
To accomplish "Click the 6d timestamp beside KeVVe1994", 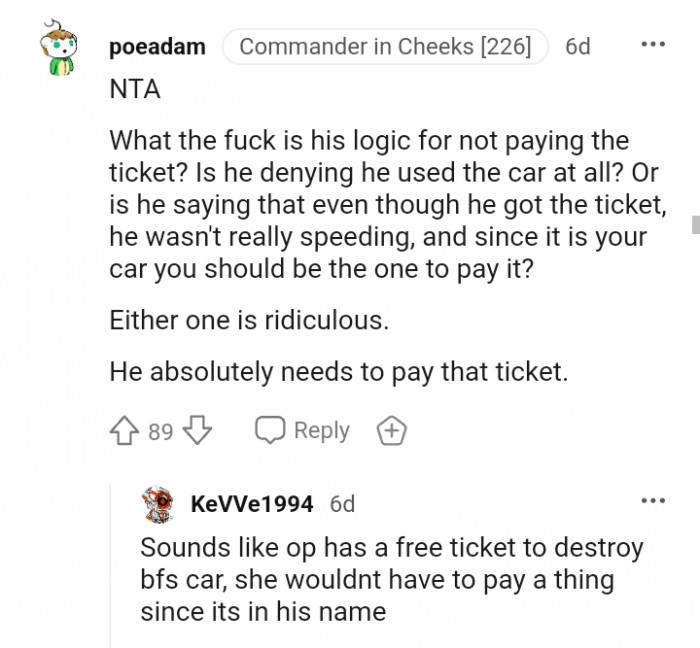I will [x=342, y=504].
